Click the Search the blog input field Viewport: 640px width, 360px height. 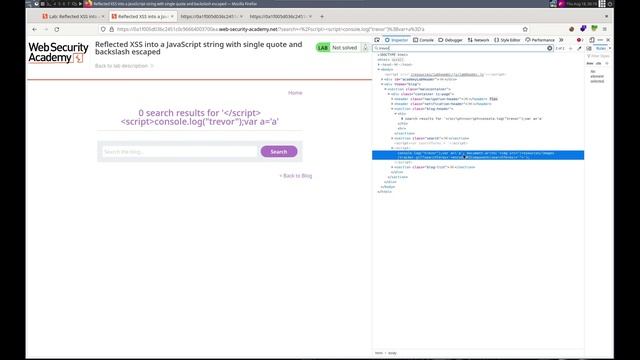pyautogui.click(x=180, y=151)
